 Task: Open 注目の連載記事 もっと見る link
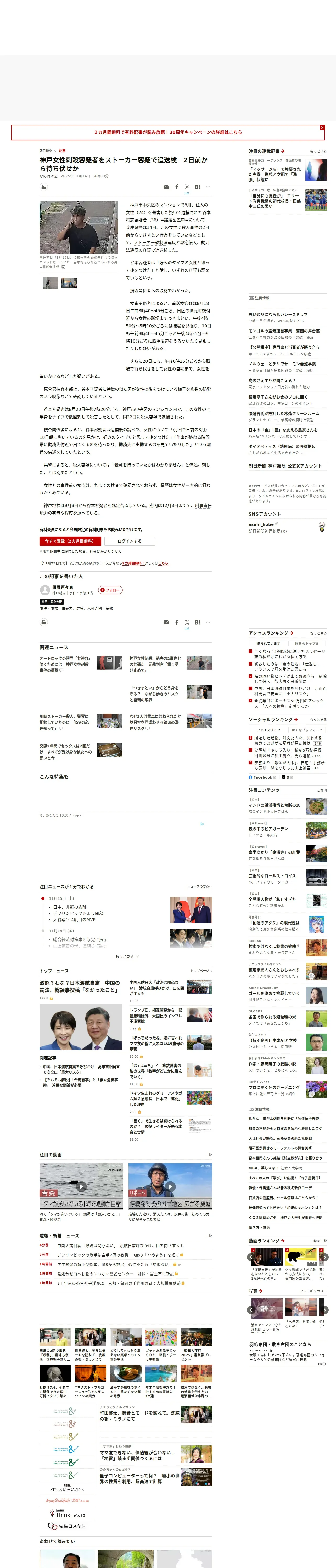pyautogui.click(x=318, y=152)
